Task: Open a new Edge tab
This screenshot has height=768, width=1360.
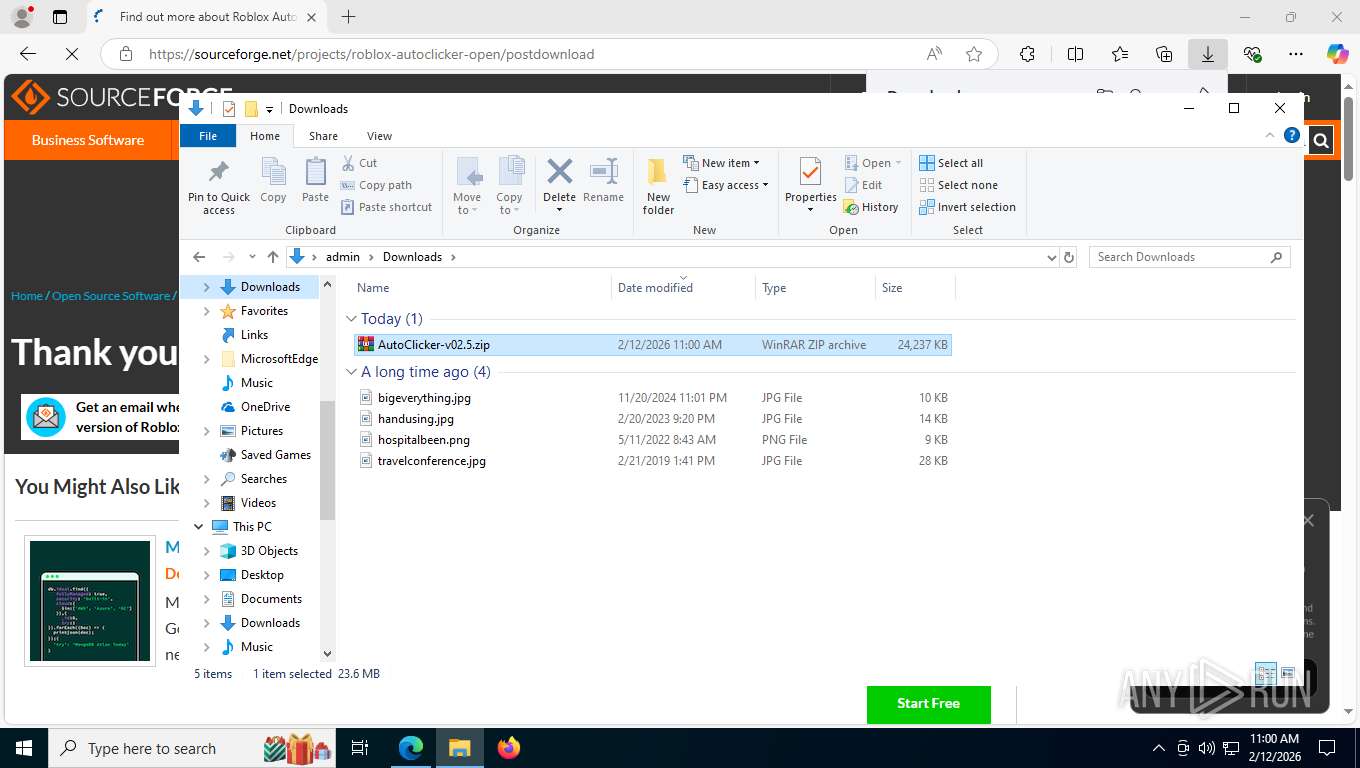Action: 348,17
